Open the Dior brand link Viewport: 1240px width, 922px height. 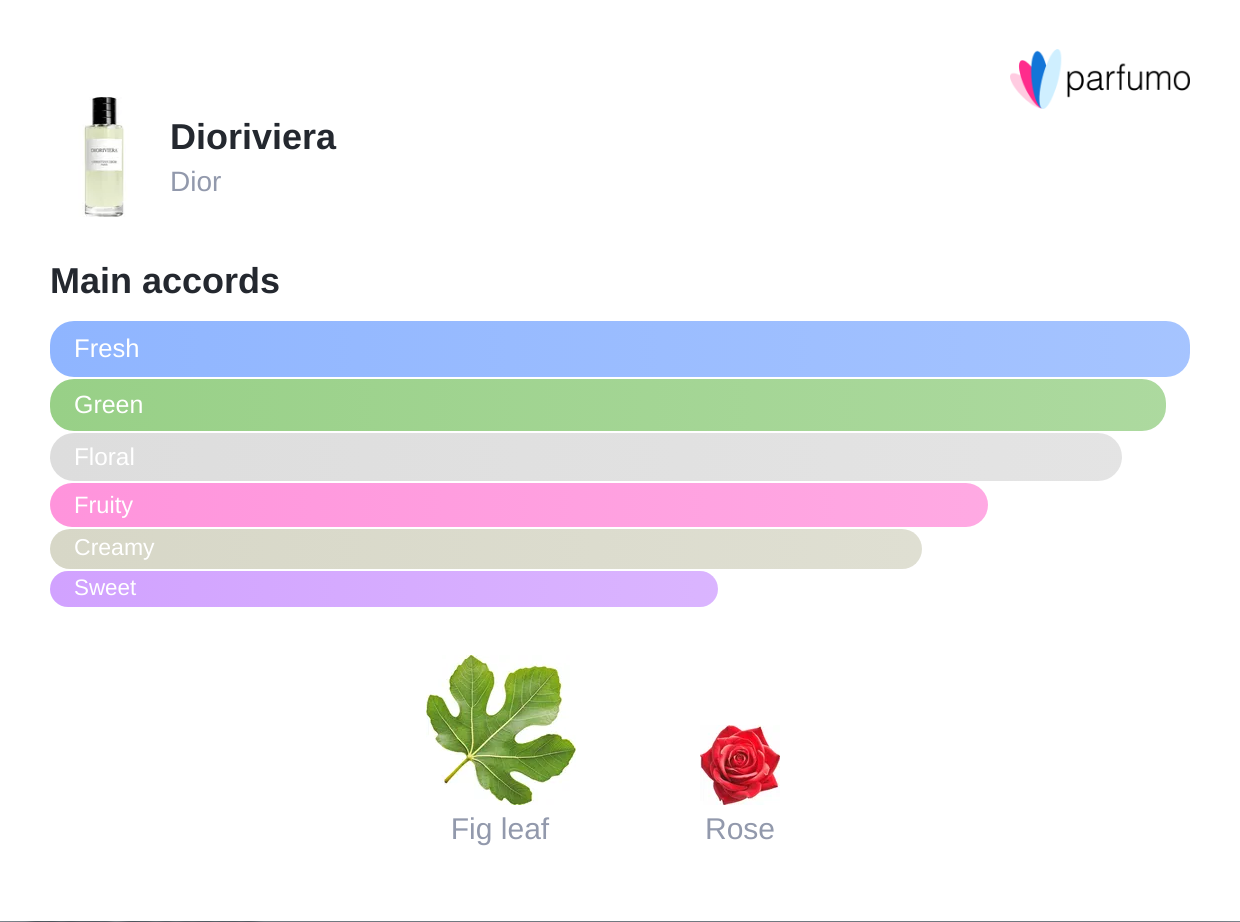[195, 182]
